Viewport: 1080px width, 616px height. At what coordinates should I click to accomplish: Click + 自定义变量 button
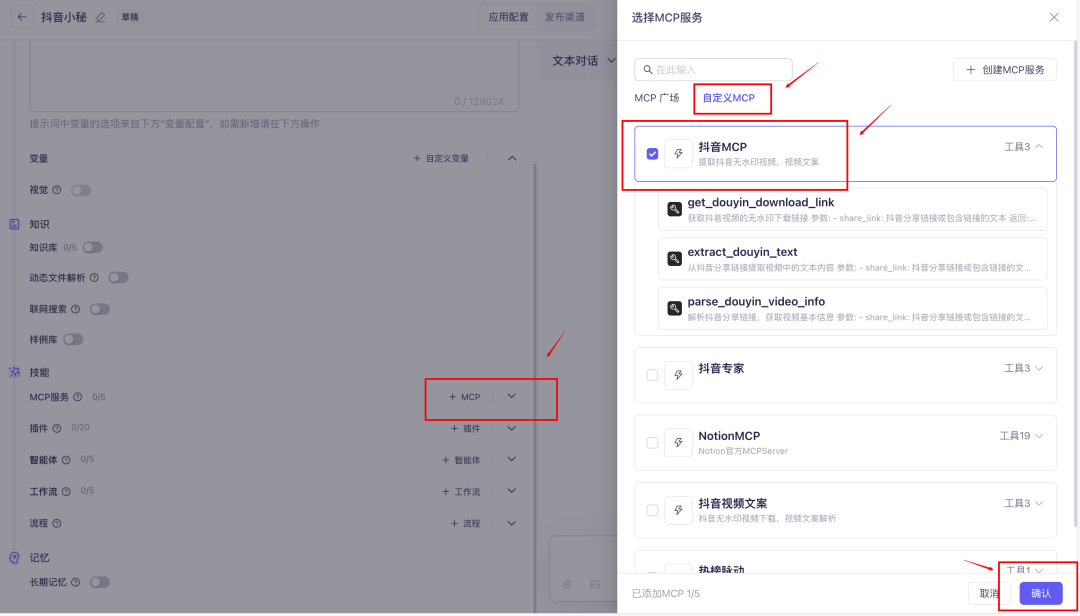[441, 158]
